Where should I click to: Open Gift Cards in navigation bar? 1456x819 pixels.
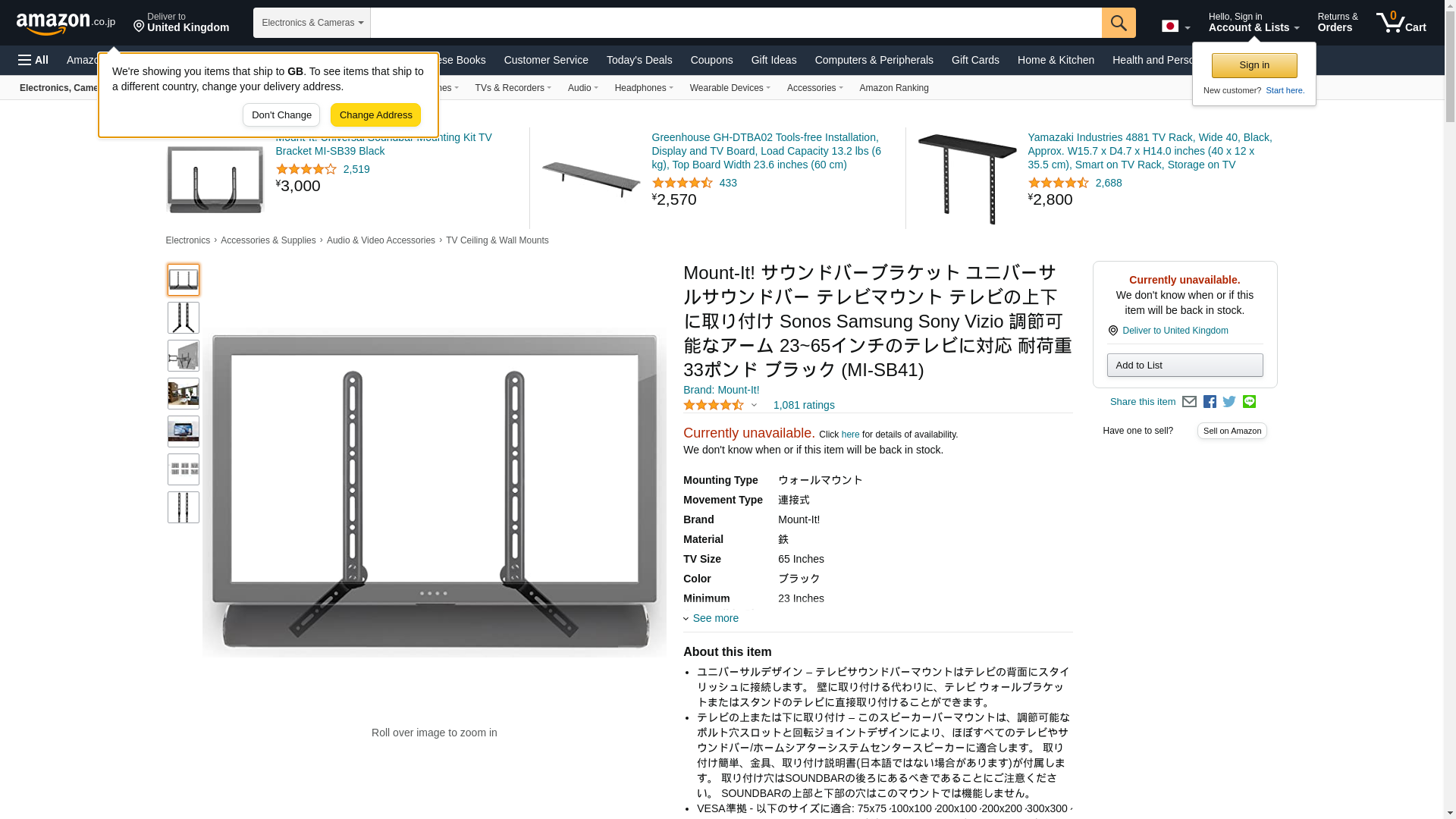click(975, 60)
